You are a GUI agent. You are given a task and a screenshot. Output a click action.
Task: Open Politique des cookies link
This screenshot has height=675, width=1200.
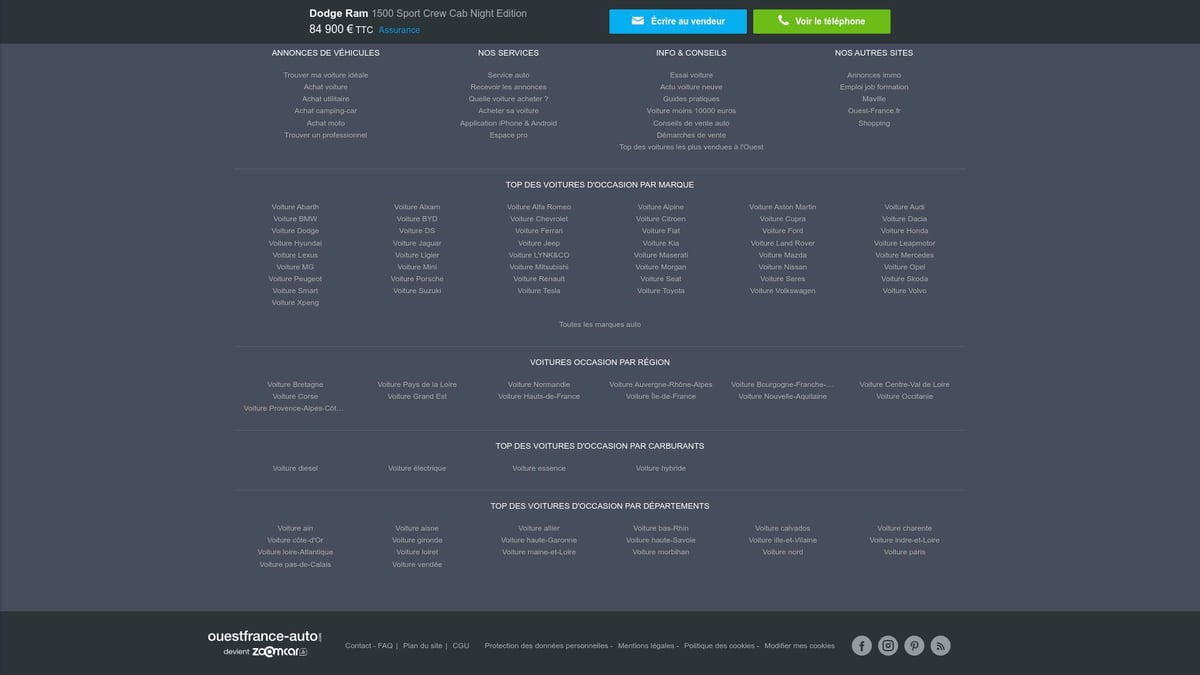tap(719, 646)
